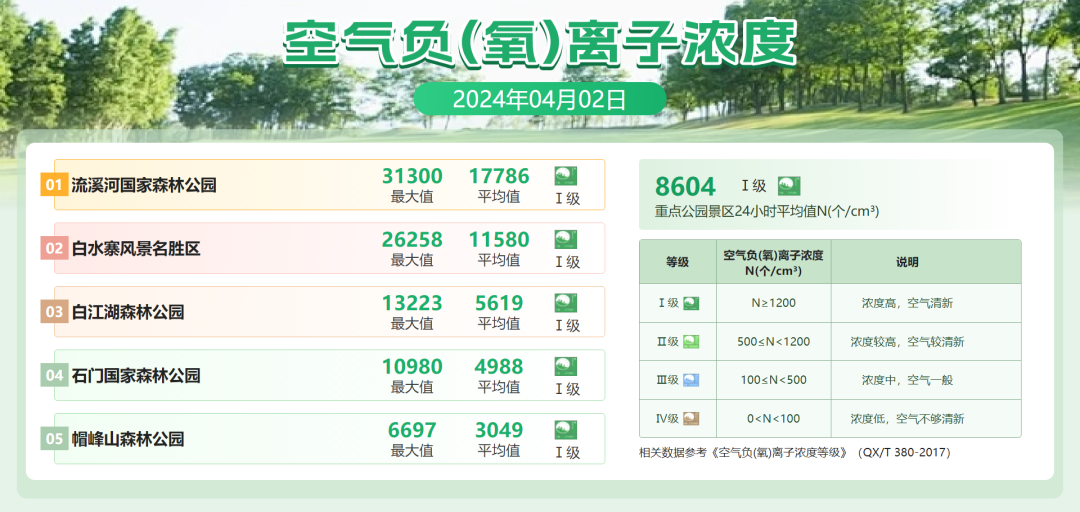Click the grade icon in 白水寨风景名胜区 row
The width and height of the screenshot is (1080, 512).
click(566, 239)
